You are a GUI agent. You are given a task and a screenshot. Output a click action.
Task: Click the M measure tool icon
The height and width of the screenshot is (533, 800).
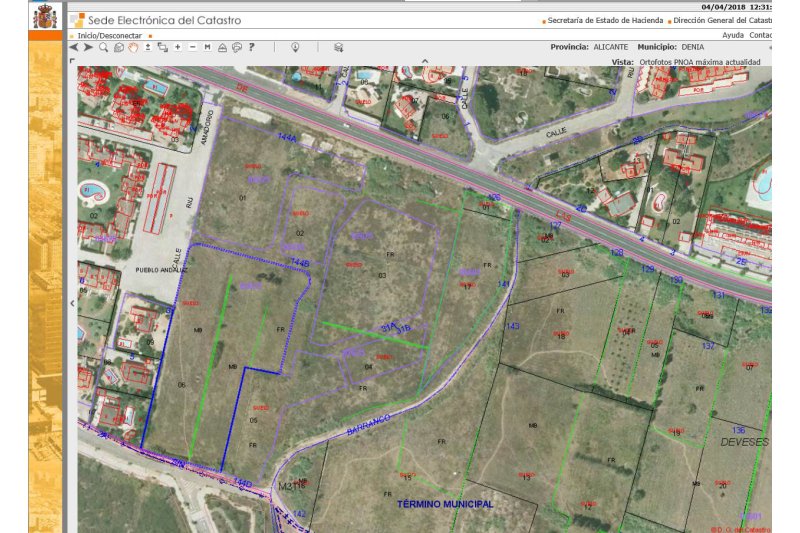point(207,47)
